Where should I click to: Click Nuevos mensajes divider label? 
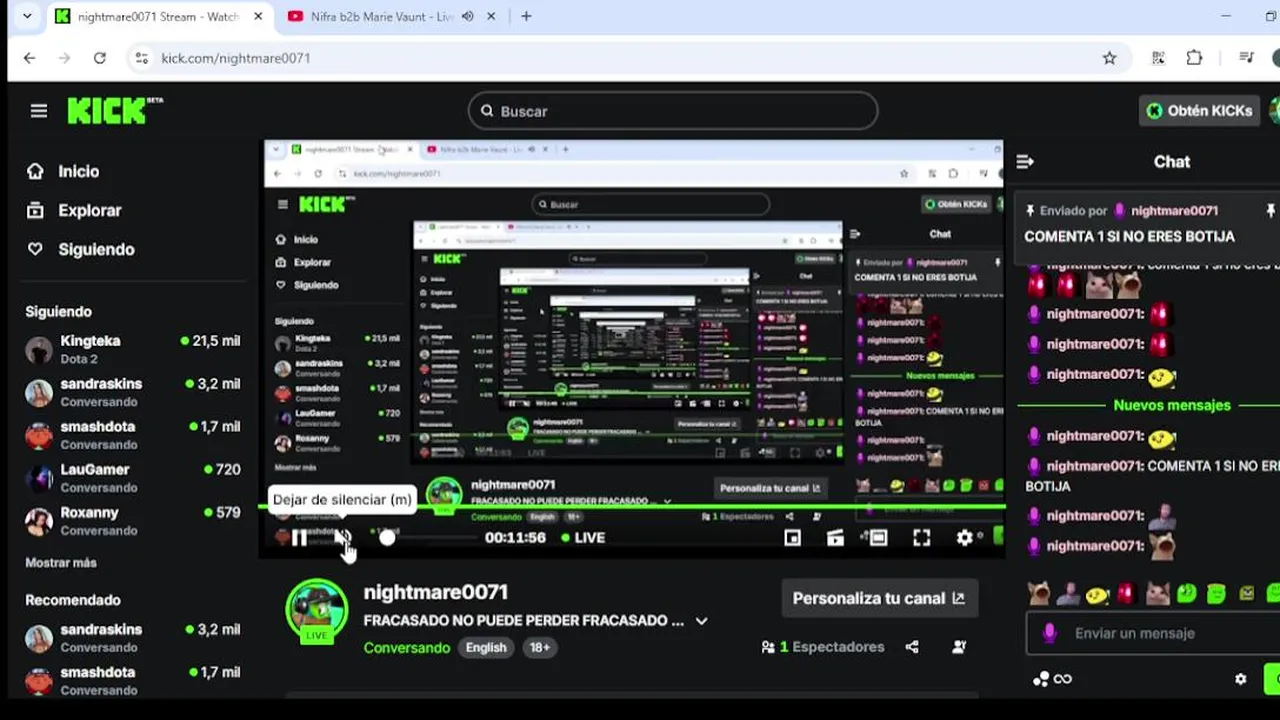tap(1172, 405)
